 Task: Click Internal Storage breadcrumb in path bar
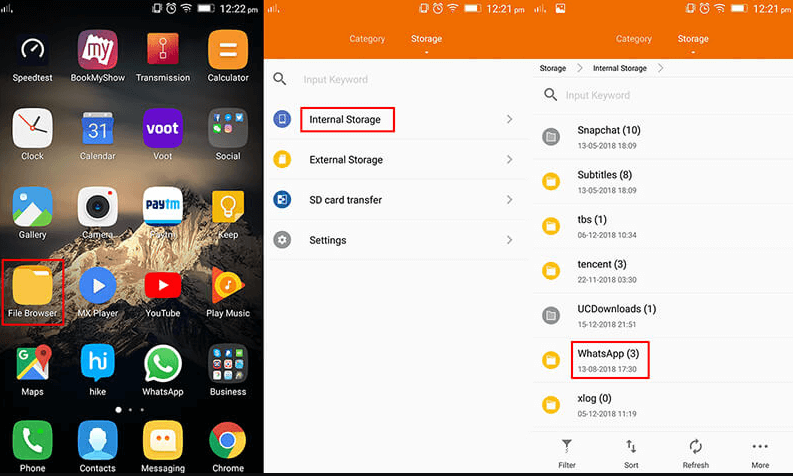[620, 68]
